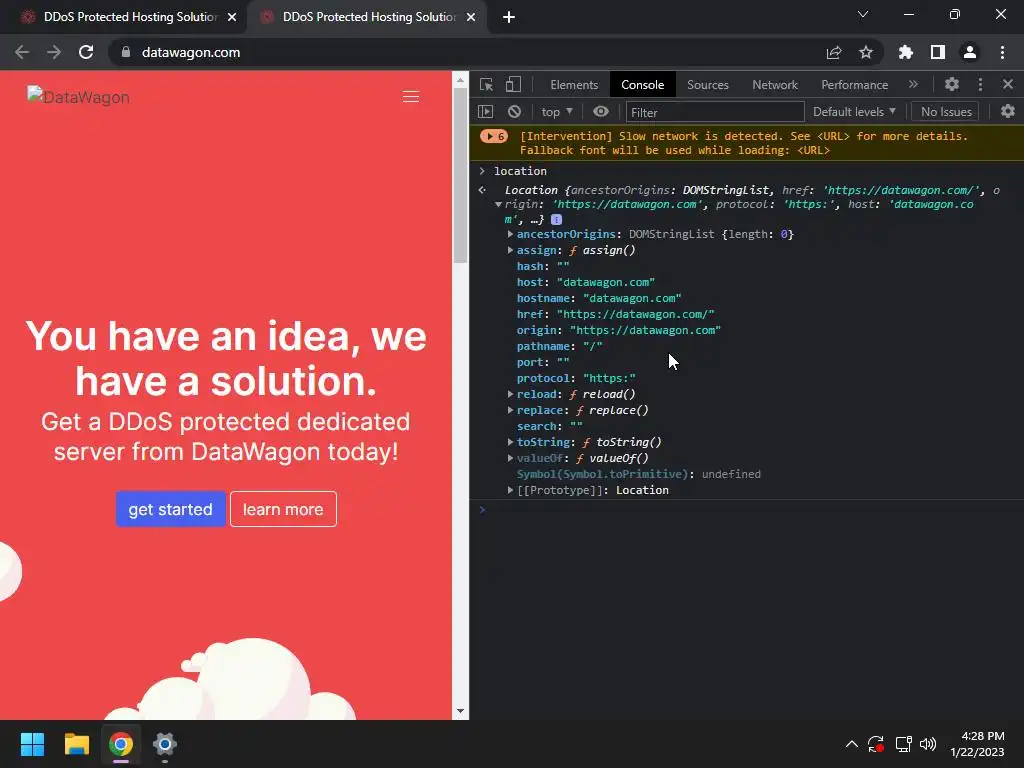Image resolution: width=1024 pixels, height=768 pixels.
Task: Expand the reload function property
Action: click(x=510, y=394)
